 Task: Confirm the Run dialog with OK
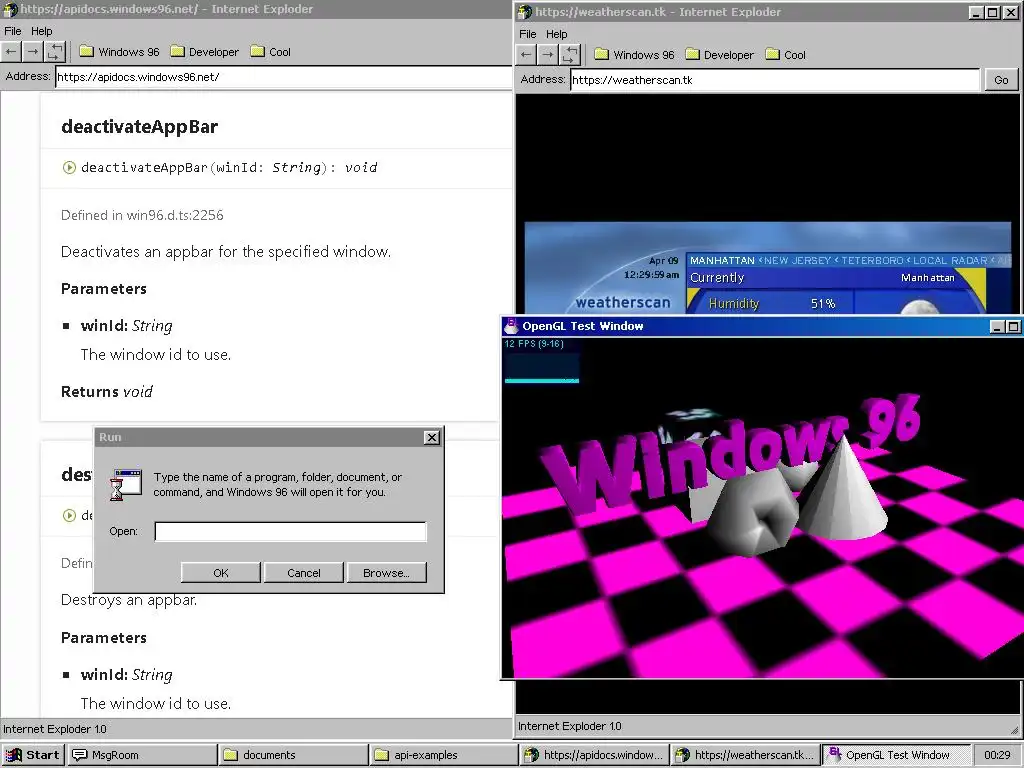coord(221,573)
